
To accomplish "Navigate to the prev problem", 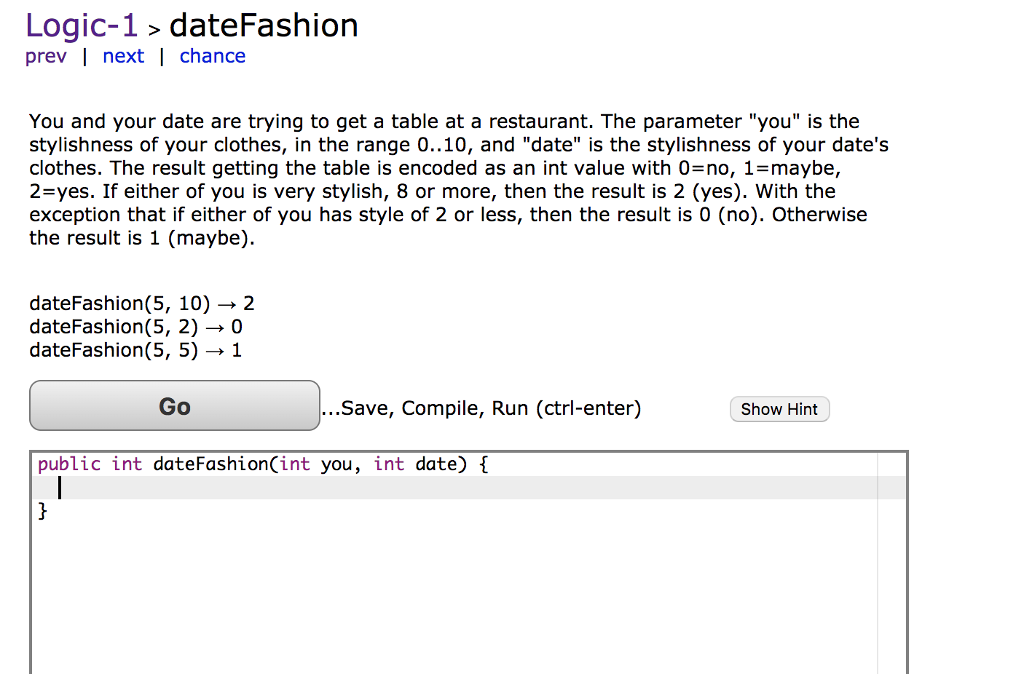I will [45, 56].
